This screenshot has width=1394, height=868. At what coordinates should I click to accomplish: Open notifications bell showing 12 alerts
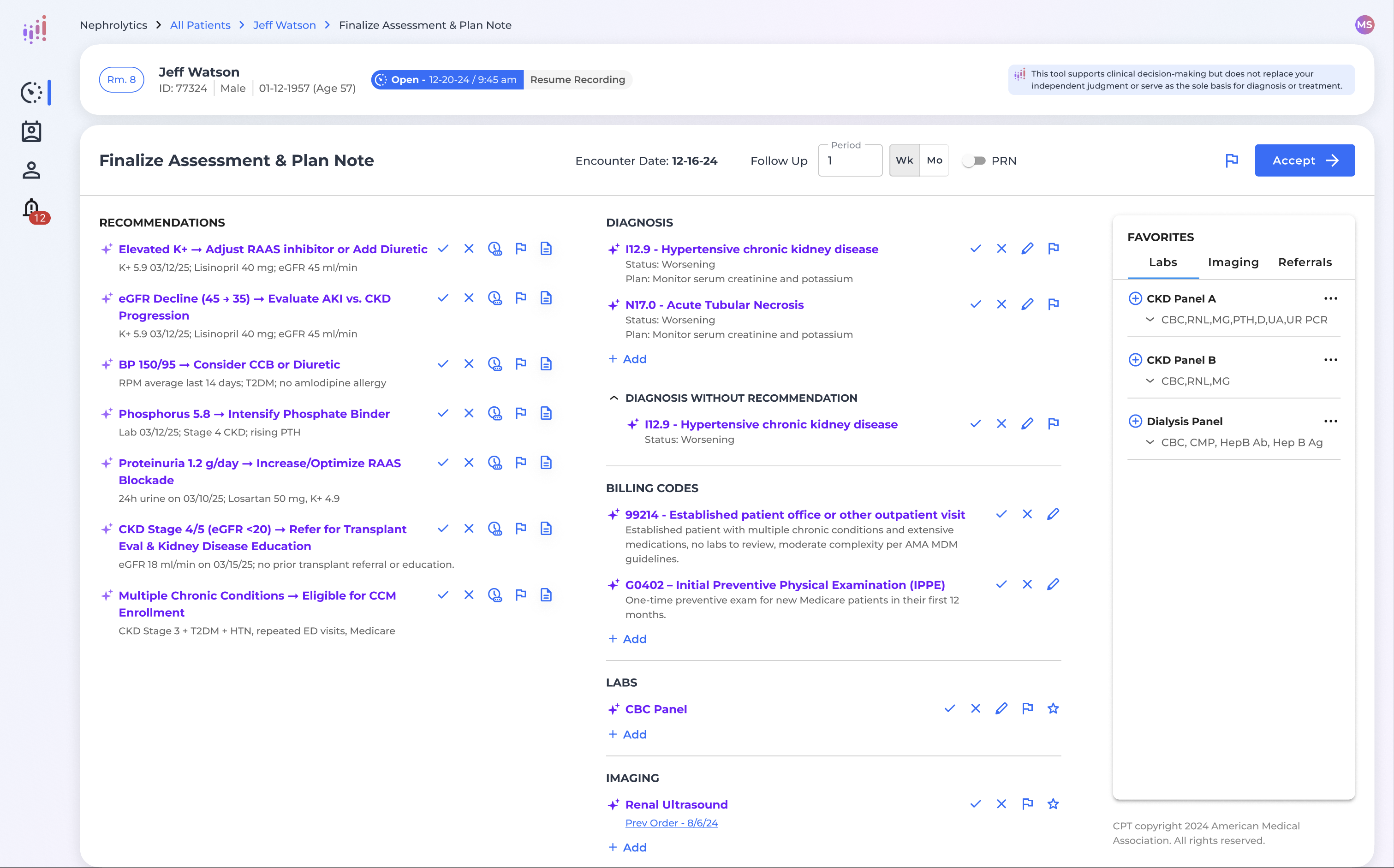click(x=32, y=208)
